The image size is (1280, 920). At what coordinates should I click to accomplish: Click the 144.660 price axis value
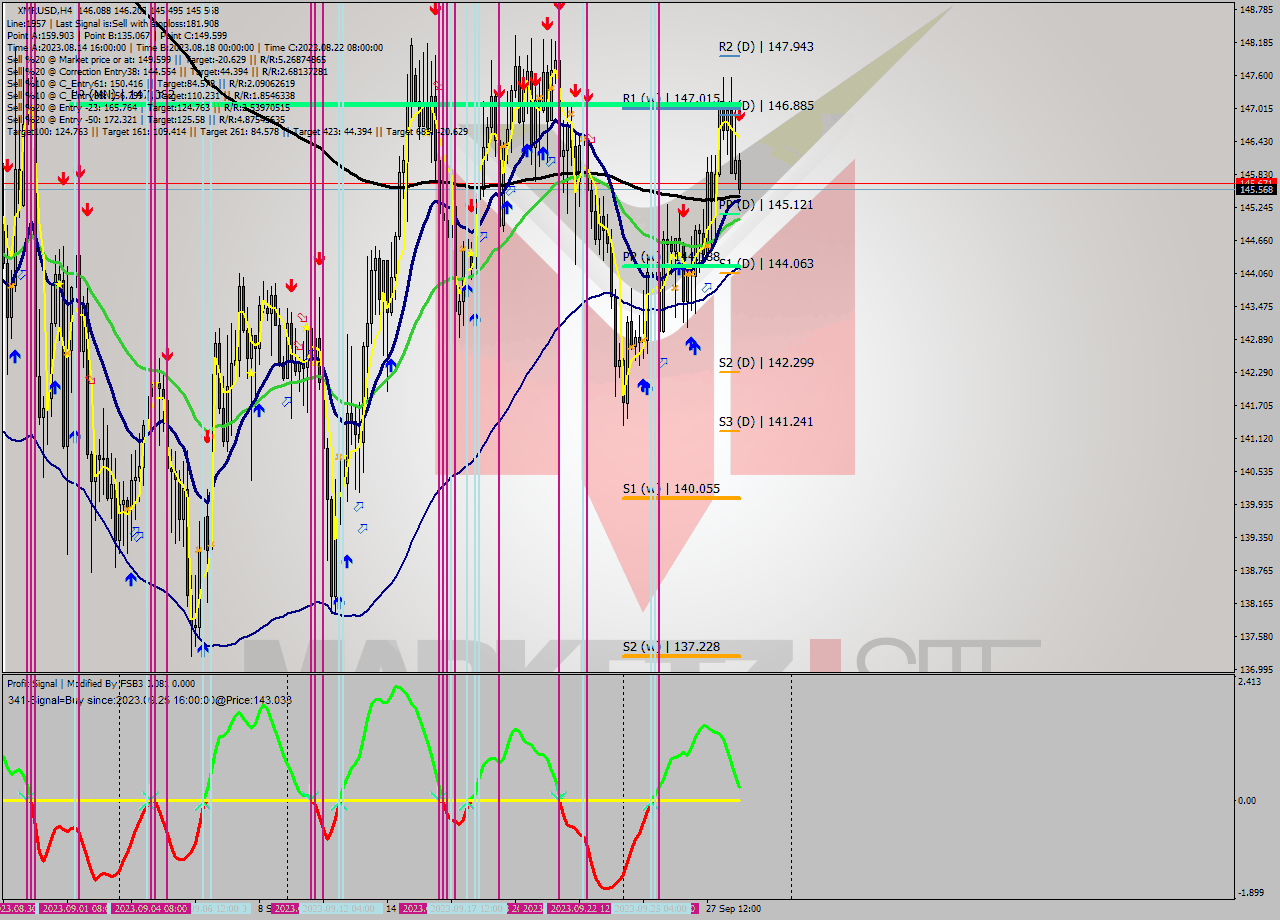1256,240
